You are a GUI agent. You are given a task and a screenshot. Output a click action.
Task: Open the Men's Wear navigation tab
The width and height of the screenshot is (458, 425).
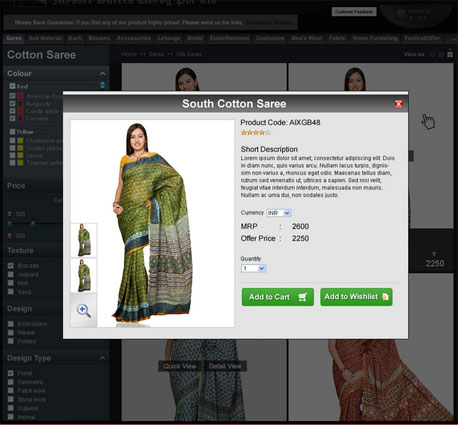pos(306,38)
